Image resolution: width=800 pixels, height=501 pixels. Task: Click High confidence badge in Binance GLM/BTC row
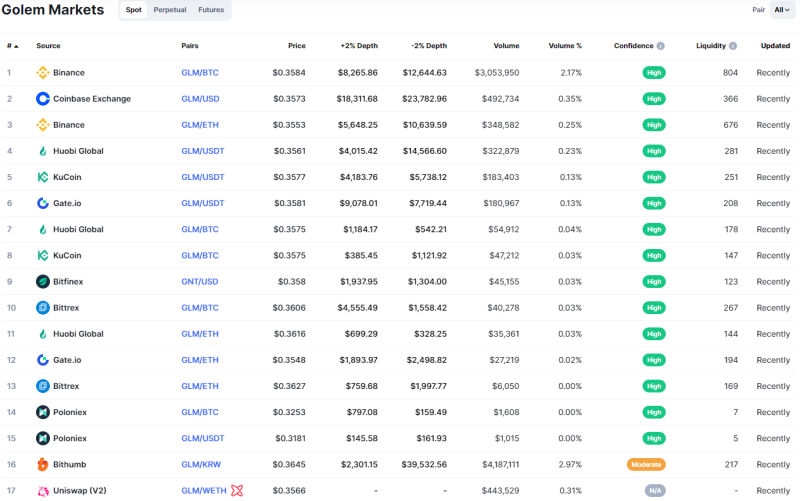click(654, 72)
